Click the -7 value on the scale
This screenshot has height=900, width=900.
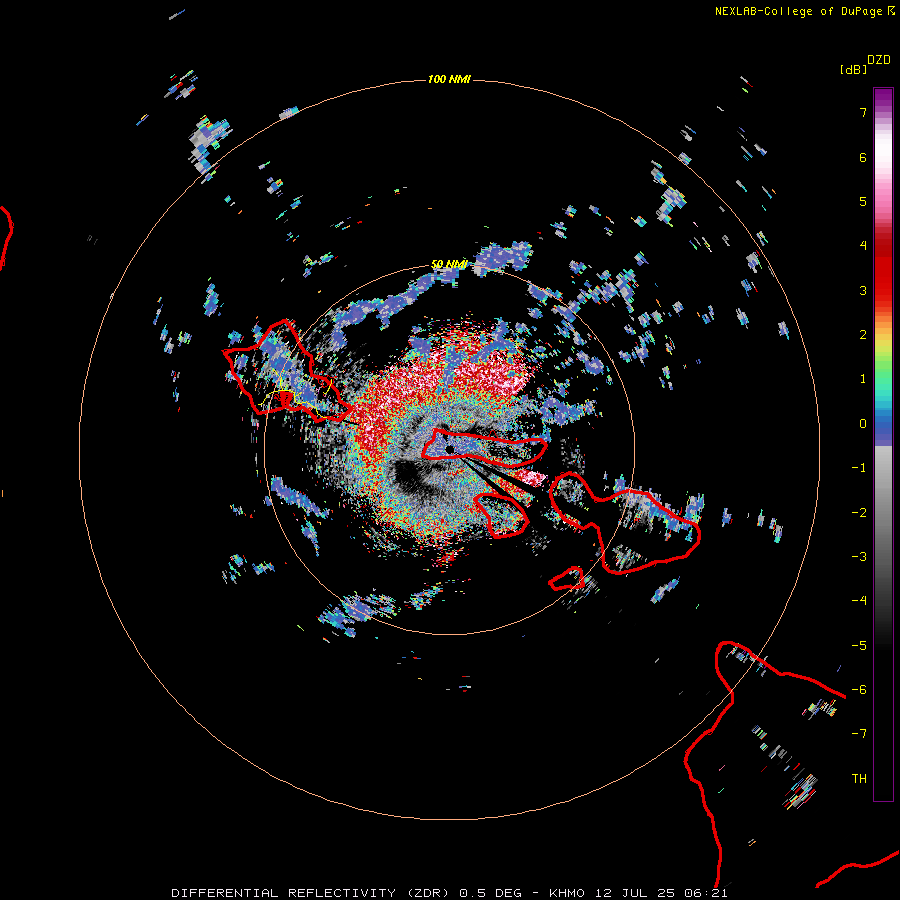pos(859,734)
